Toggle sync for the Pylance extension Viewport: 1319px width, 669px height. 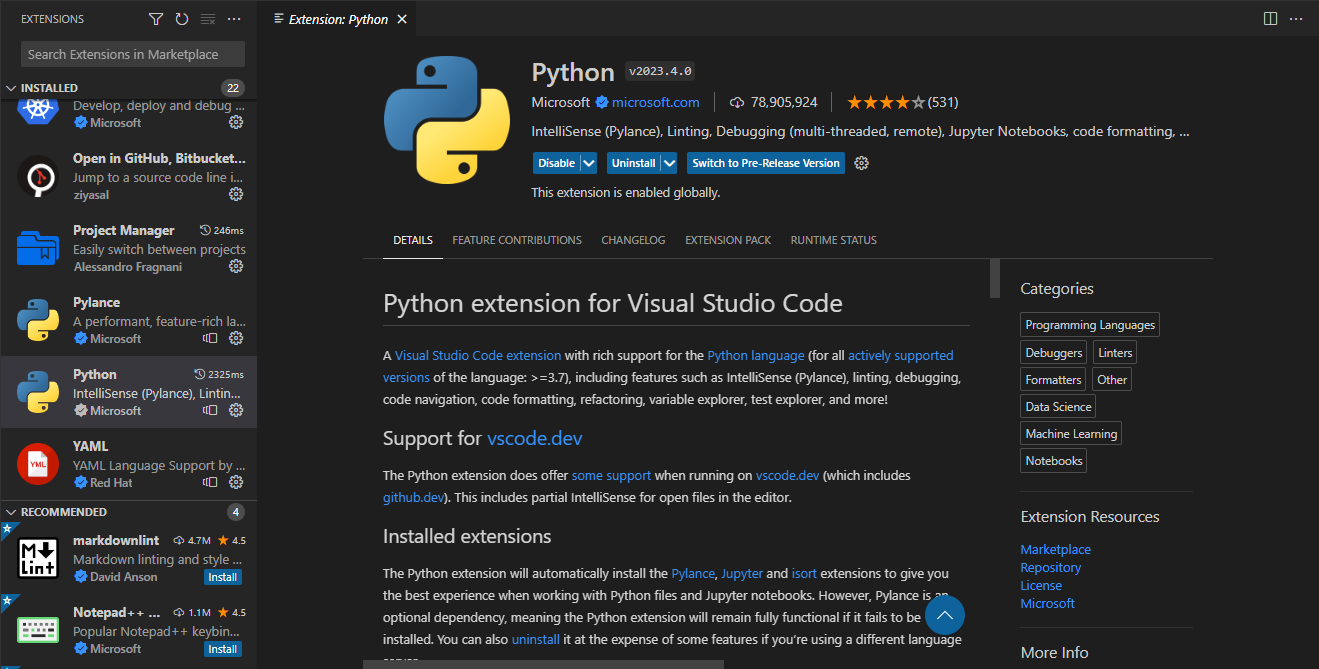pyautogui.click(x=210, y=338)
